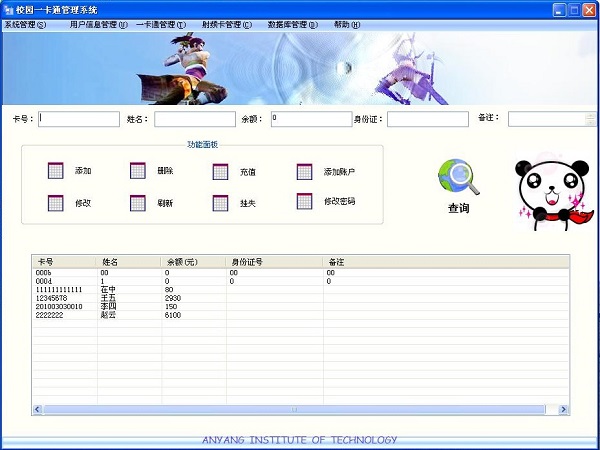The image size is (600, 450).
Task: Close the 校园一卡通管理系统 window
Action: click(589, 10)
